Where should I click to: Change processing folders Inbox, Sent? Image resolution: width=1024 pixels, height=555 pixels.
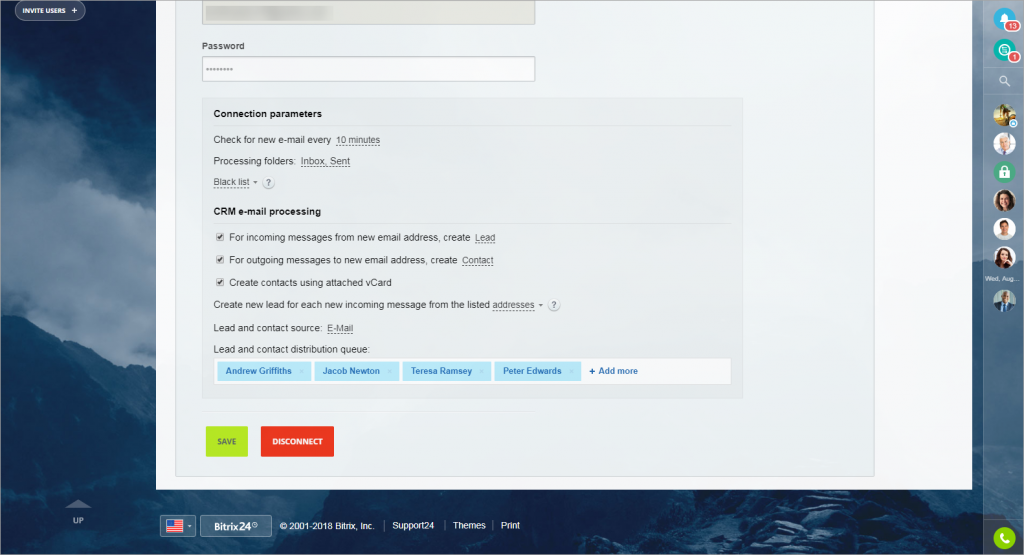(x=325, y=161)
